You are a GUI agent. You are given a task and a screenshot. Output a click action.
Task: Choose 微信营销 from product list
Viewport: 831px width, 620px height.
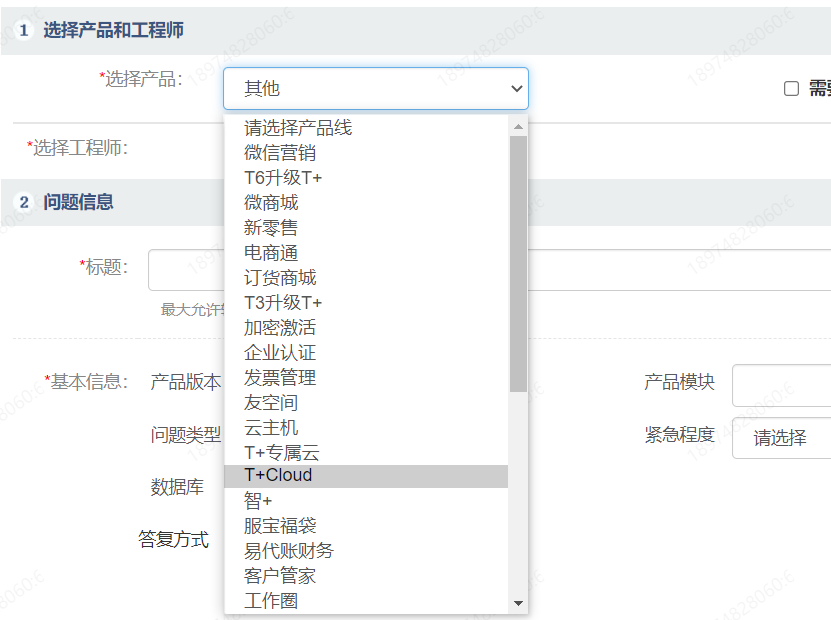366,153
